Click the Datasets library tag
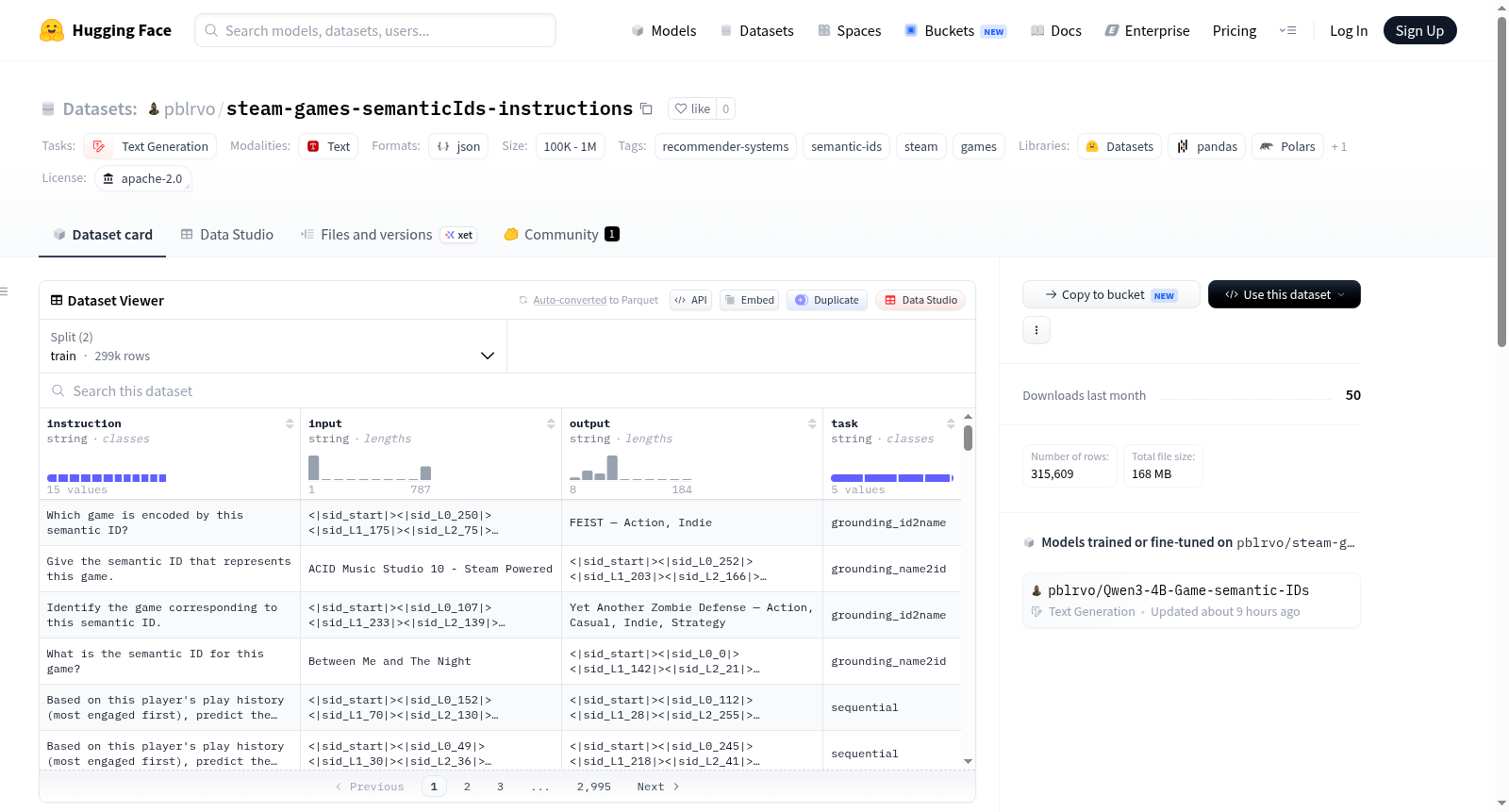1509x812 pixels. pyautogui.click(x=1119, y=146)
